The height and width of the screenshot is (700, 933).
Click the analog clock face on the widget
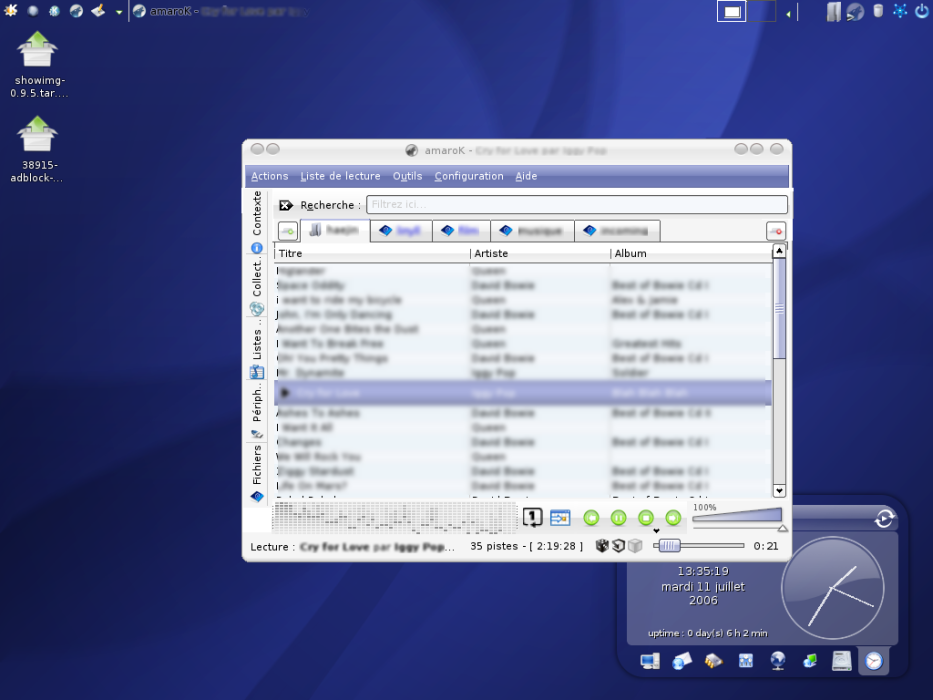pyautogui.click(x=832, y=588)
